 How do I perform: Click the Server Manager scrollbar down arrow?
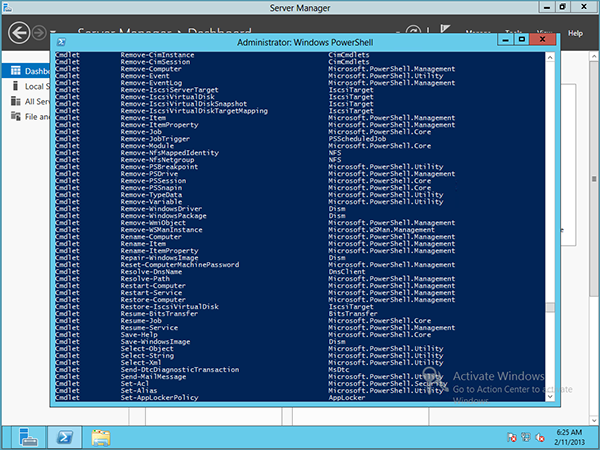click(x=594, y=420)
